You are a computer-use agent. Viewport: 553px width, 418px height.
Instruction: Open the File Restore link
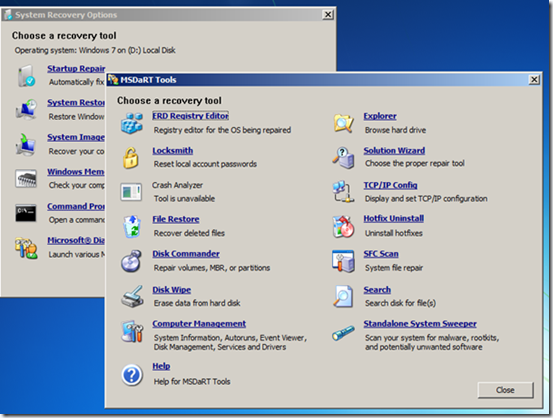click(x=176, y=219)
